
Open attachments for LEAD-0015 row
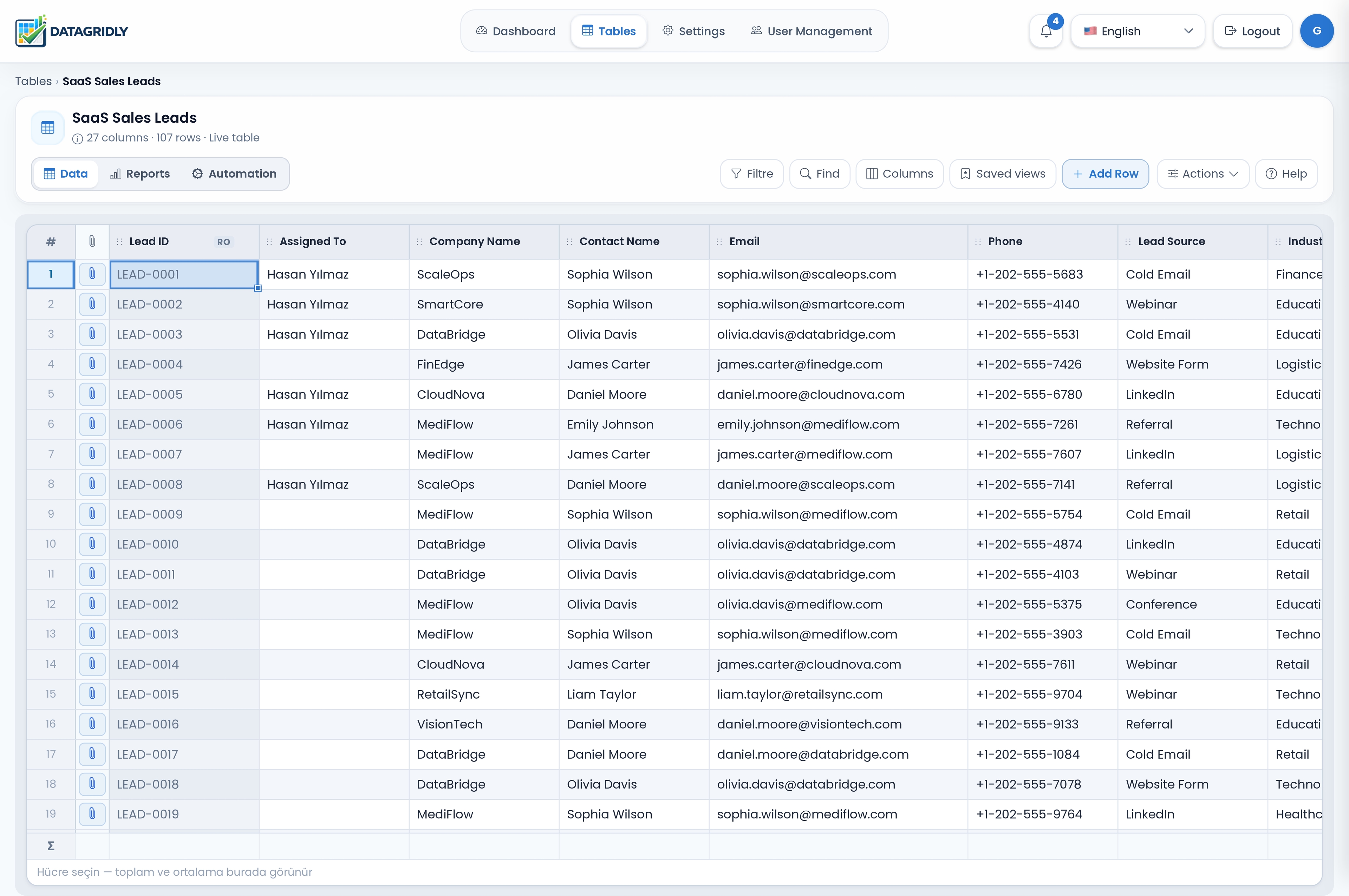pos(92,694)
